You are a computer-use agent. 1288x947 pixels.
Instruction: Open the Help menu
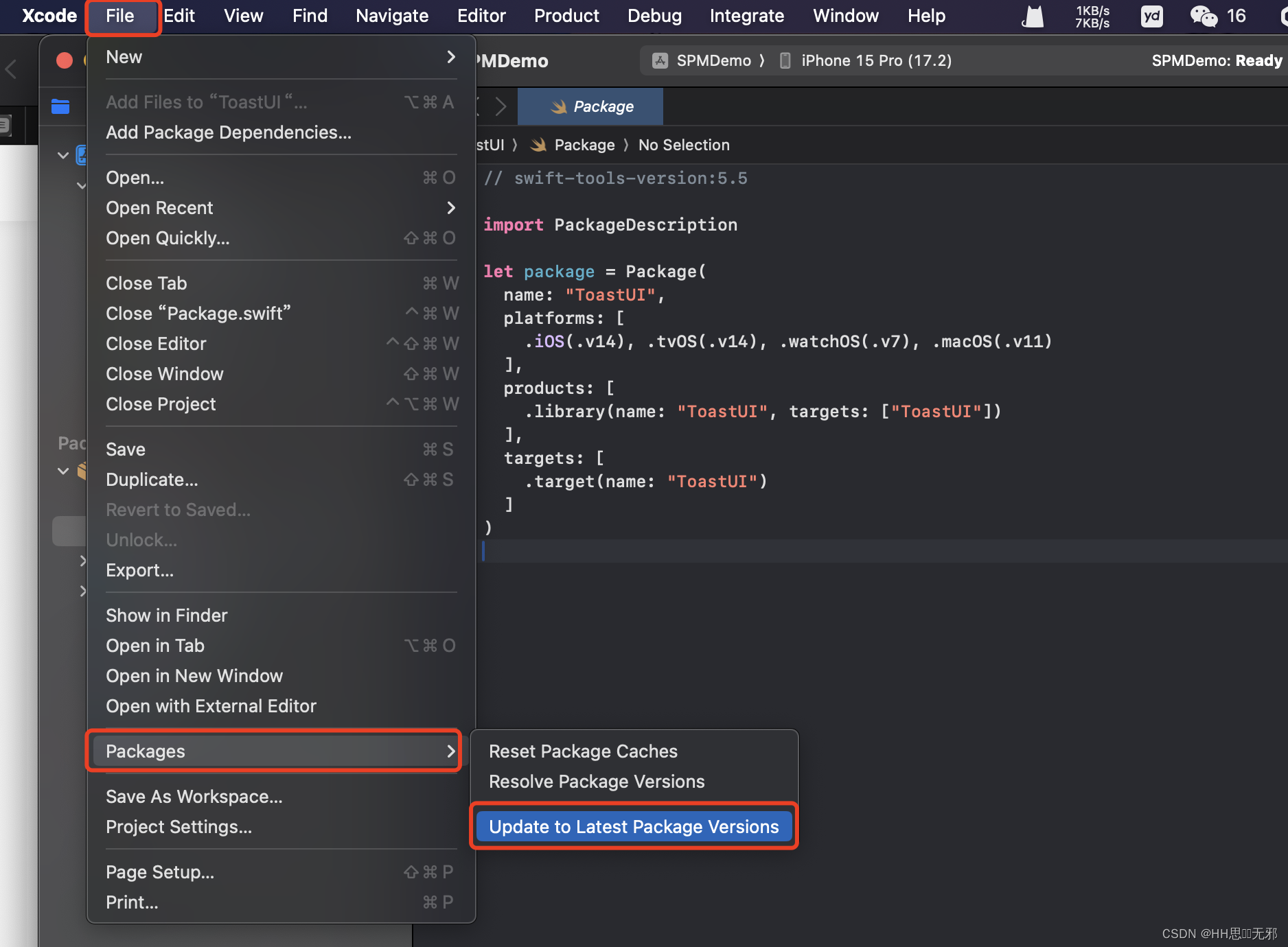coord(926,16)
